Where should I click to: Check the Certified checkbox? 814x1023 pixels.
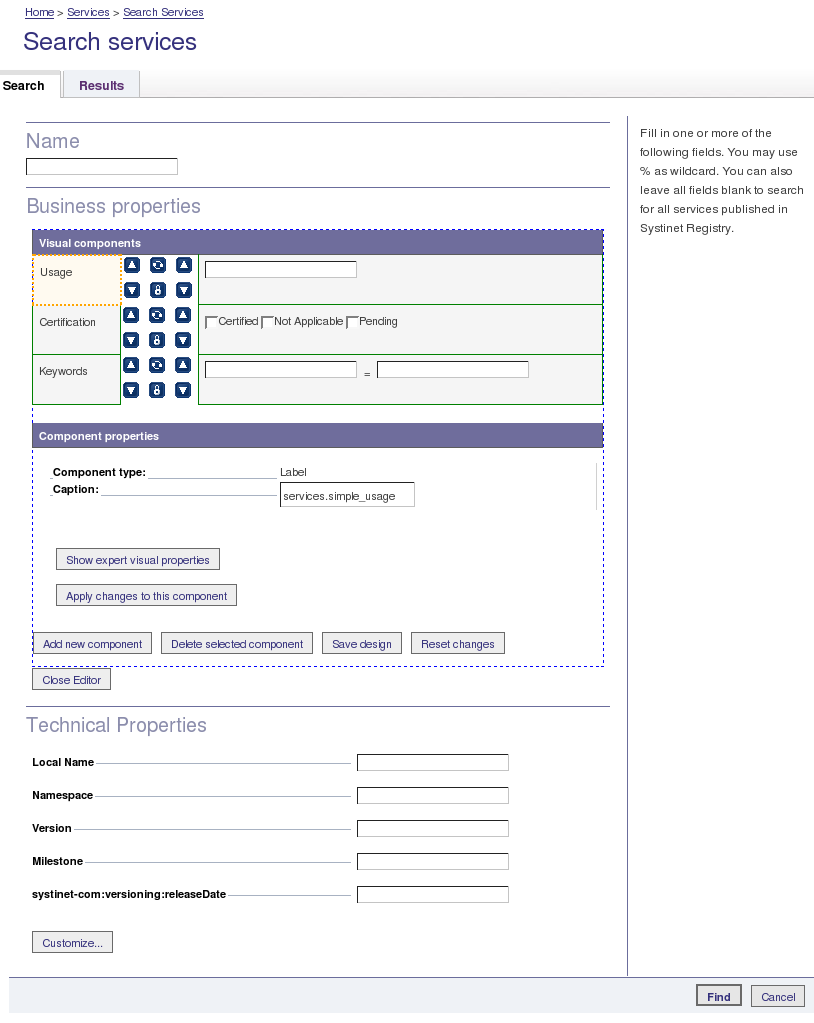211,322
